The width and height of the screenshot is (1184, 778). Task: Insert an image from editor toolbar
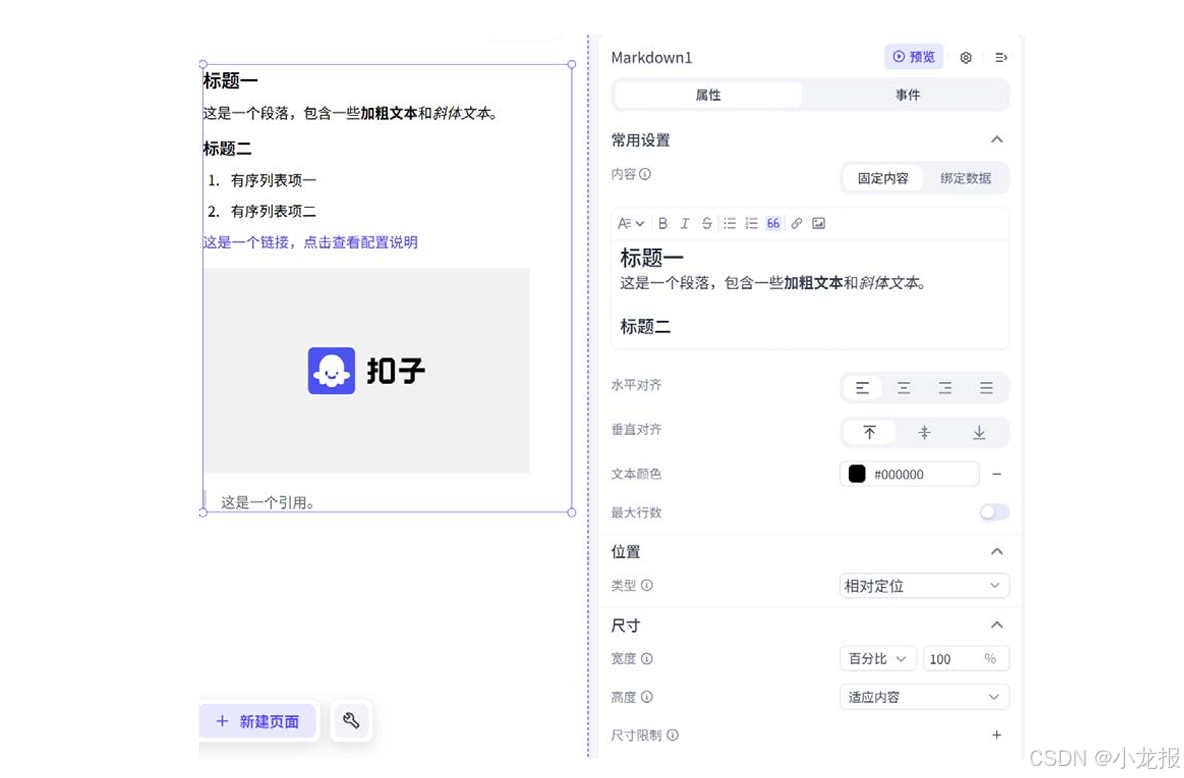819,224
